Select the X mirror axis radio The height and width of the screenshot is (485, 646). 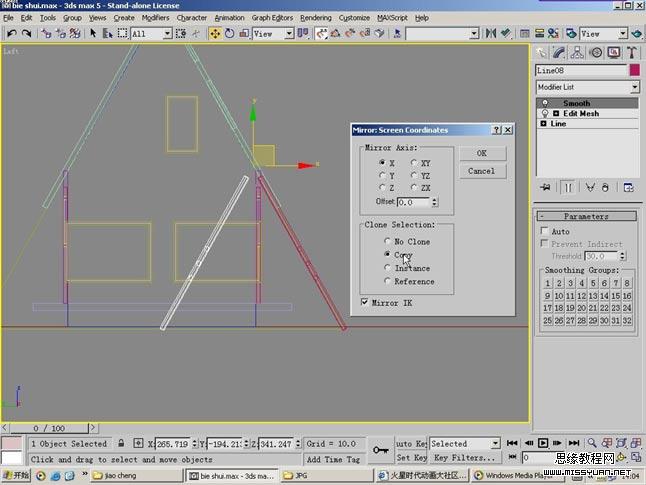tap(382, 163)
